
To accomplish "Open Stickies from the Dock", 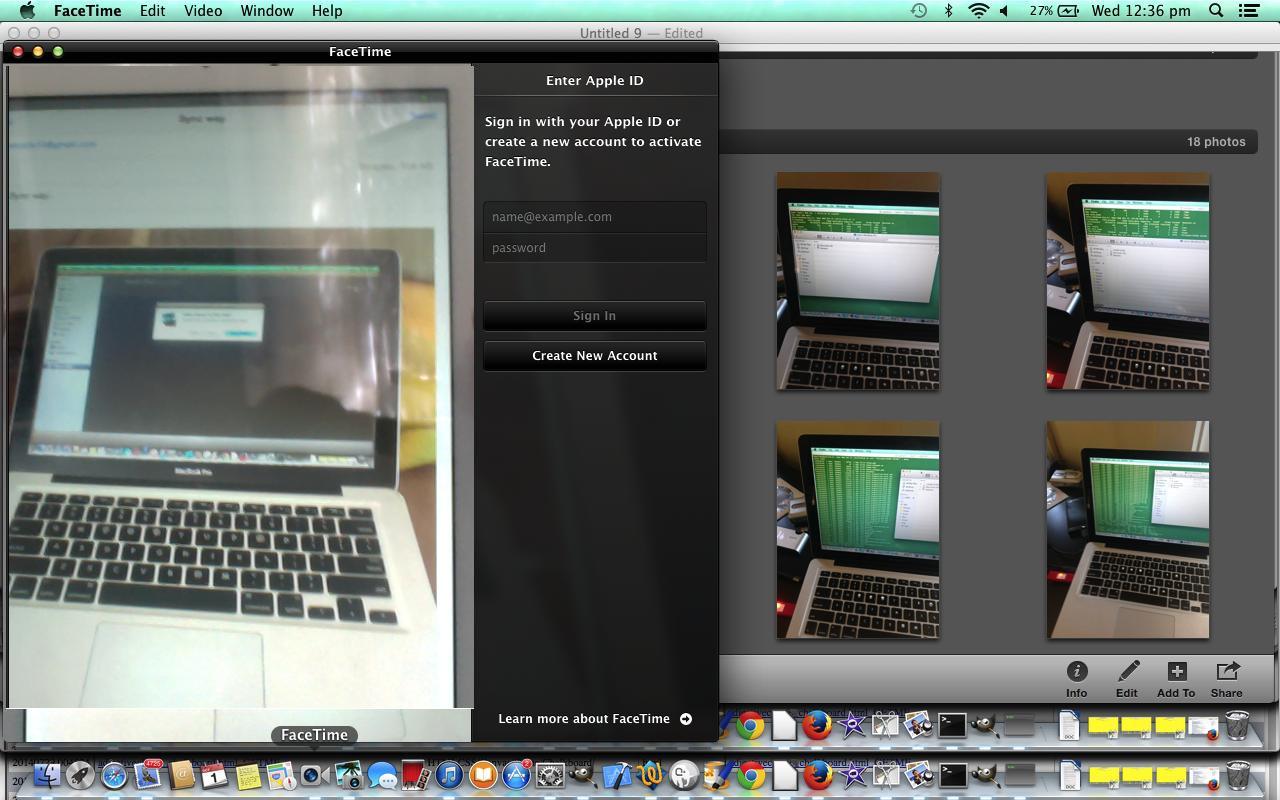I will (248, 776).
